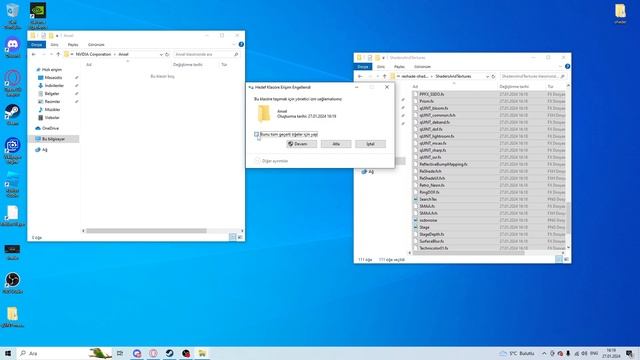
Task: Click the Atla button in the dialog
Action: click(336, 144)
